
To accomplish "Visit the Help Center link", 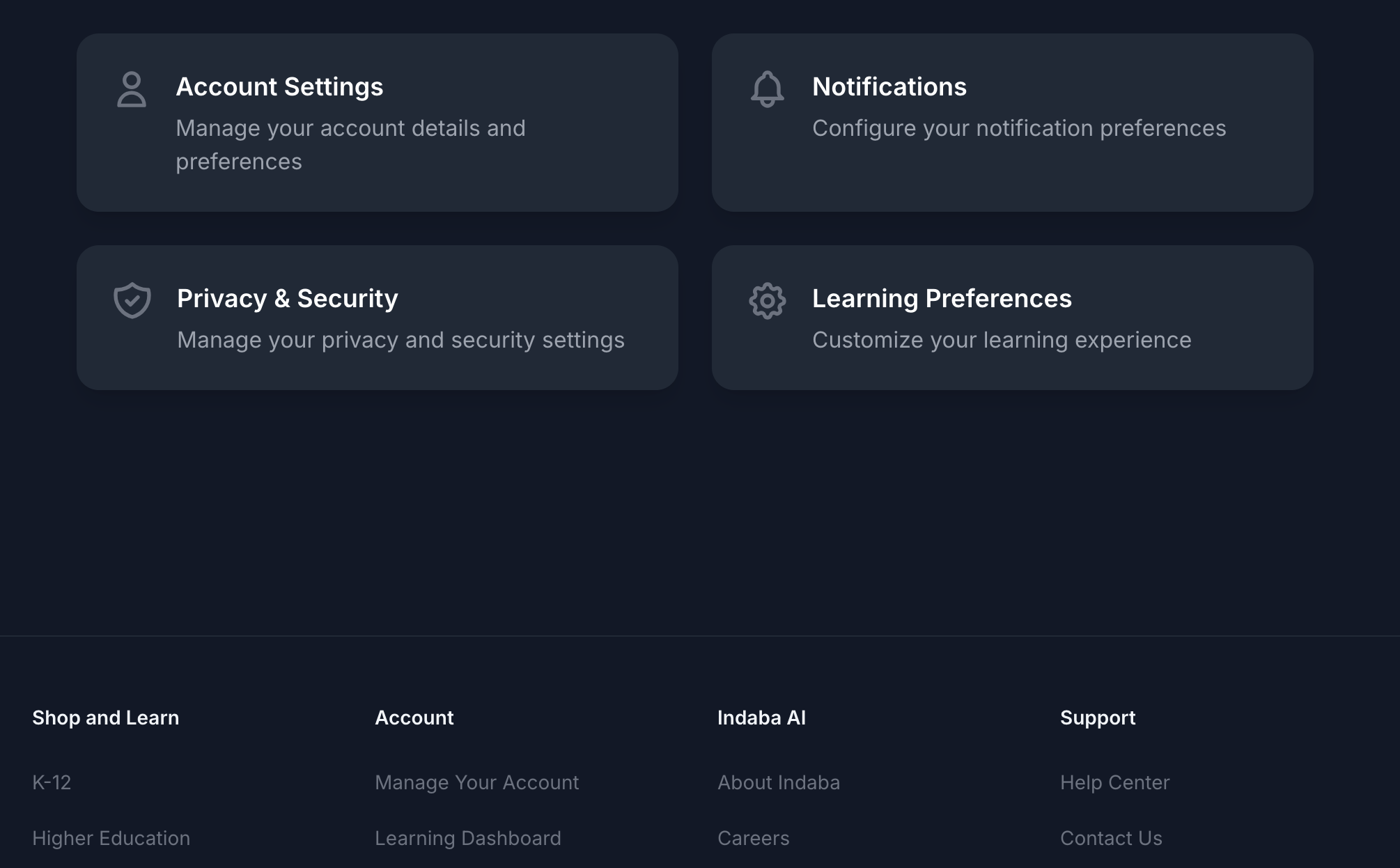I will click(x=1114, y=783).
